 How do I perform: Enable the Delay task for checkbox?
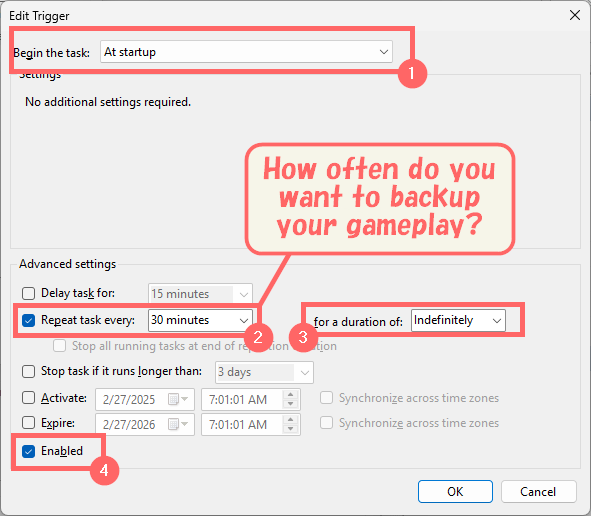tap(28, 293)
